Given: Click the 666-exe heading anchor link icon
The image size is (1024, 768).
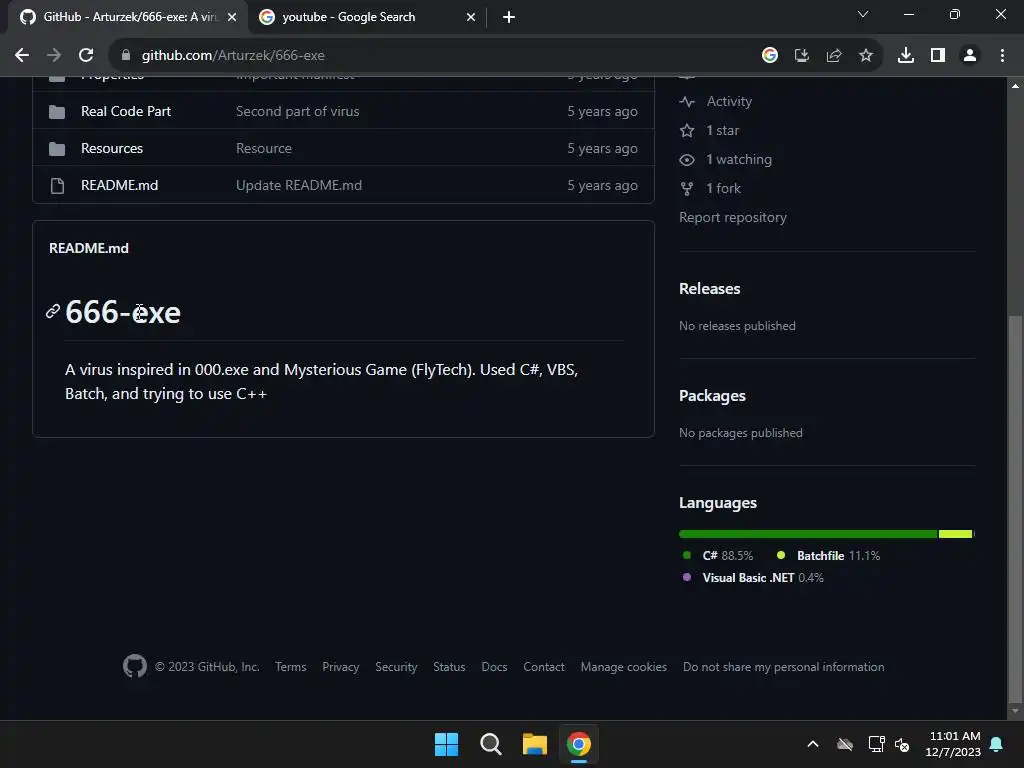Looking at the screenshot, I should (x=53, y=312).
